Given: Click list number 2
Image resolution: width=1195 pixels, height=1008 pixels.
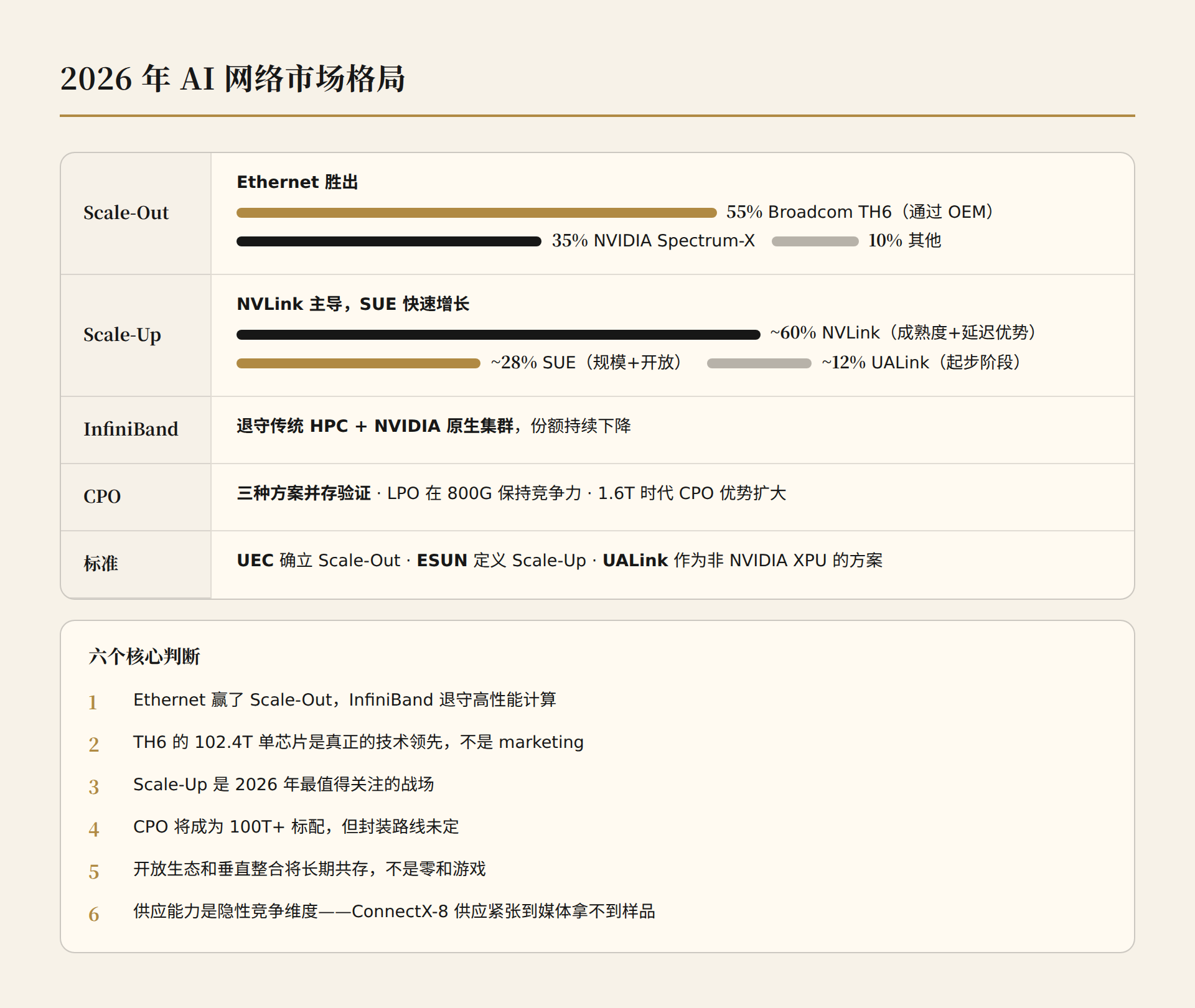Looking at the screenshot, I should (x=93, y=745).
